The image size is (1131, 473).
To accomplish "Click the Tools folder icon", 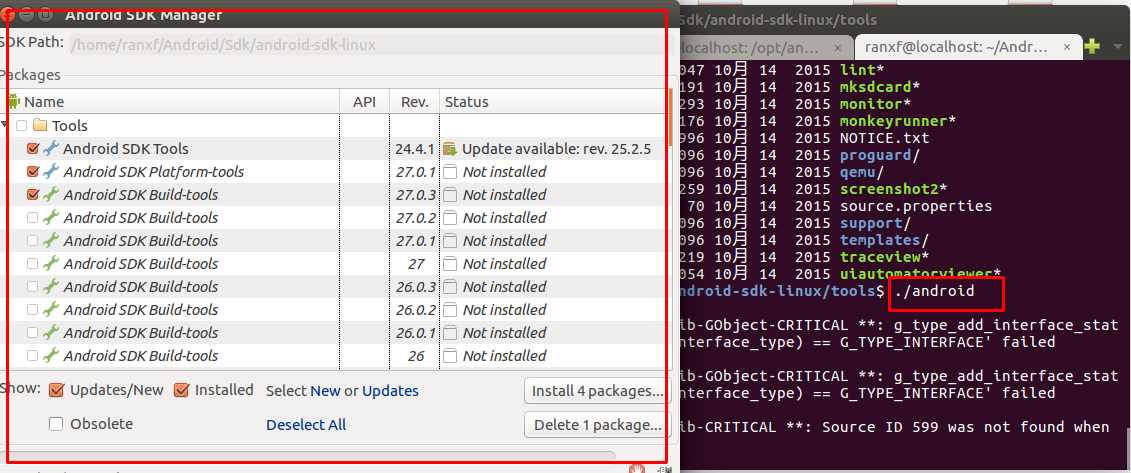I will click(40, 125).
